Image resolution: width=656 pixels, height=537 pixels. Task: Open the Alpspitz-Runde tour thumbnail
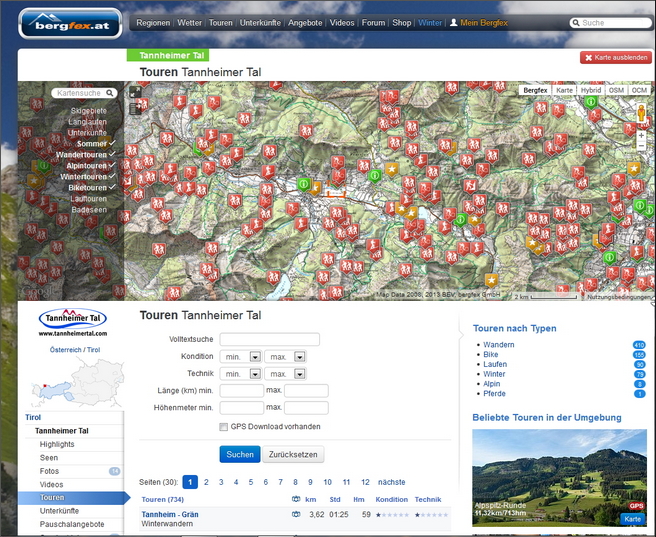pos(559,478)
